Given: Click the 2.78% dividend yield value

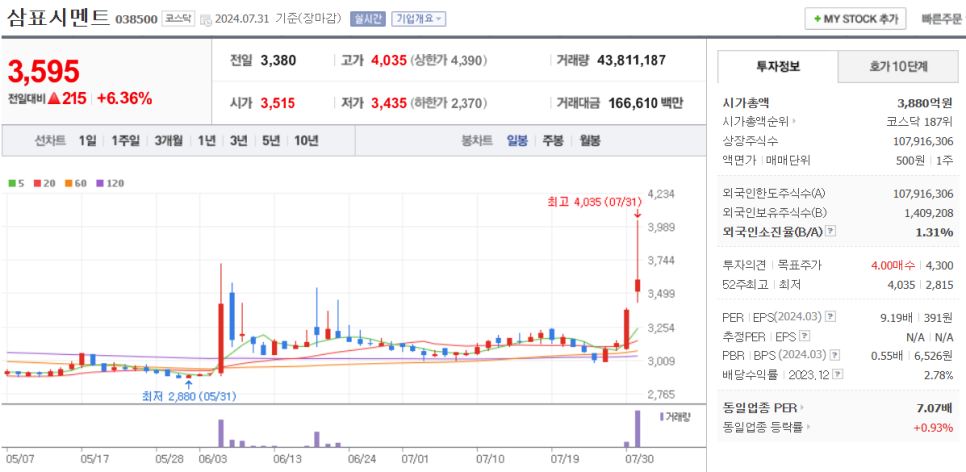Looking at the screenshot, I should (937, 375).
